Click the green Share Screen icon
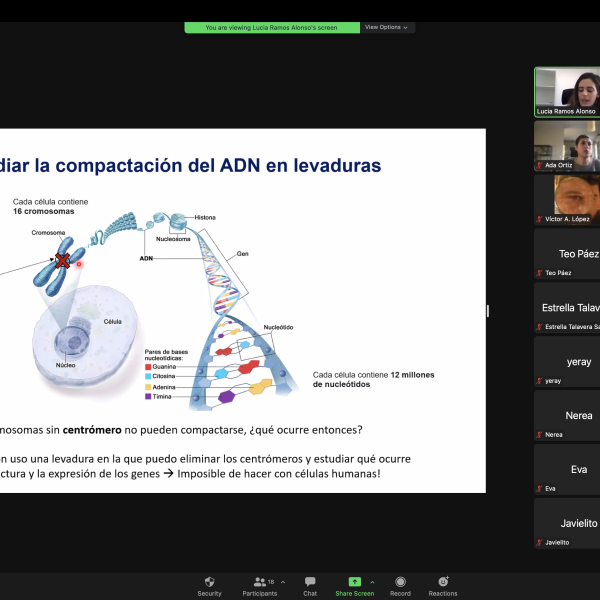 point(354,581)
